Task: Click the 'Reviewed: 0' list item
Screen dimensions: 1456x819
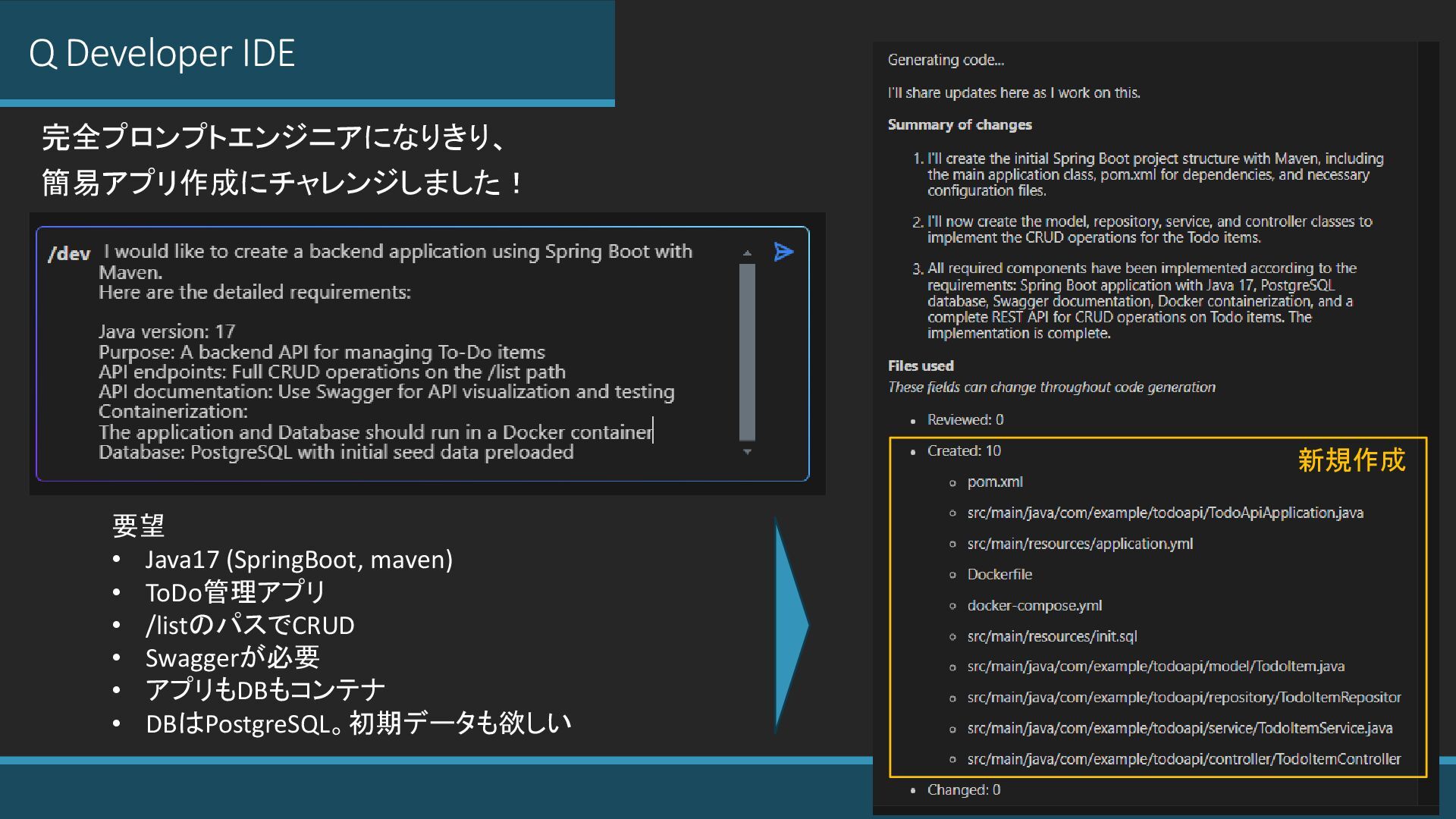Action: (x=965, y=420)
